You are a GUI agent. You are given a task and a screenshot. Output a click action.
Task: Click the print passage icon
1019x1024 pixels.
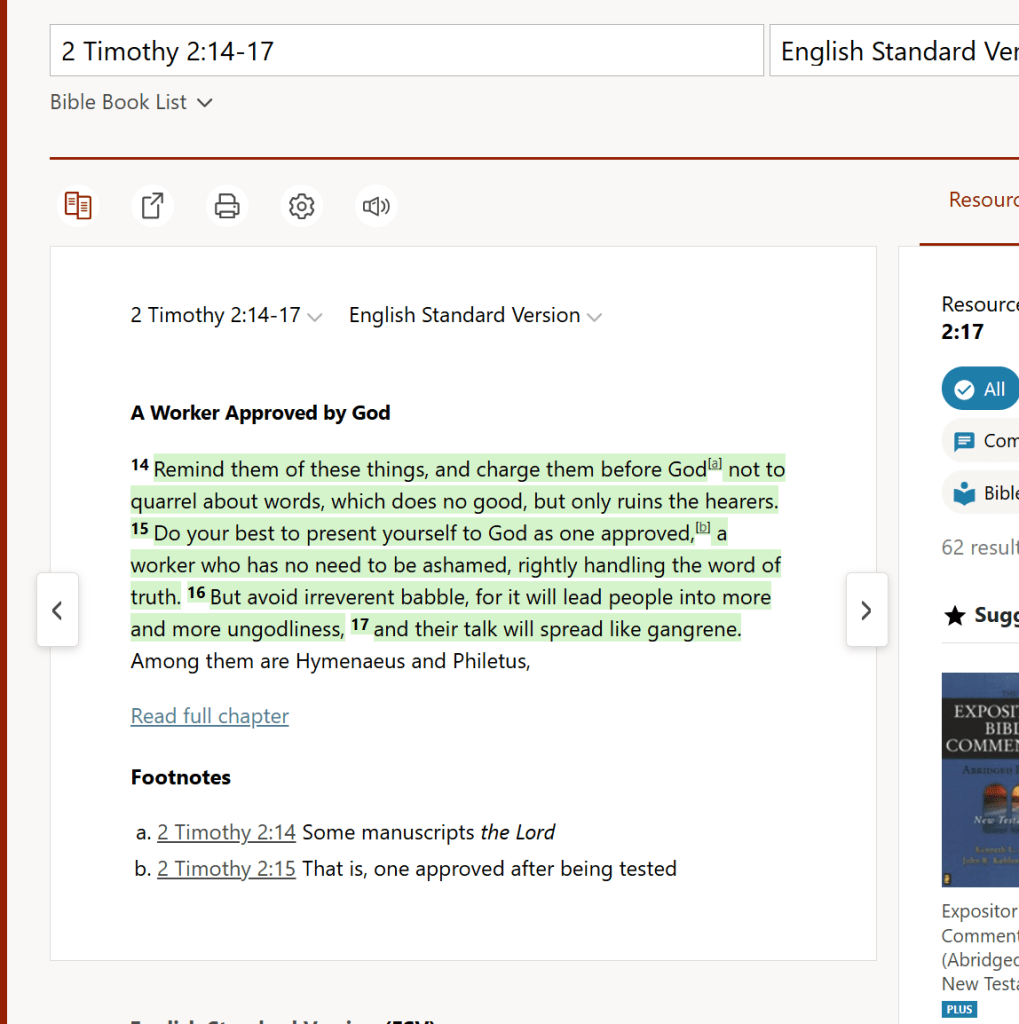[227, 206]
